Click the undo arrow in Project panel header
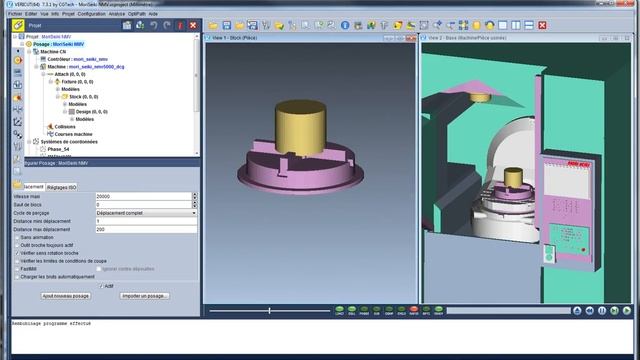Viewport: 640px width, 360px height. pyautogui.click(x=153, y=25)
